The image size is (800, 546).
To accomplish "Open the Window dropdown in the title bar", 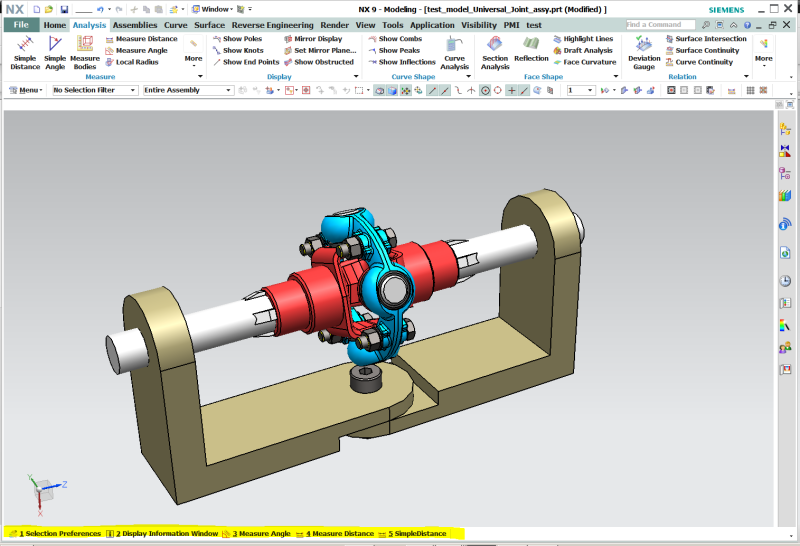I will [x=212, y=9].
